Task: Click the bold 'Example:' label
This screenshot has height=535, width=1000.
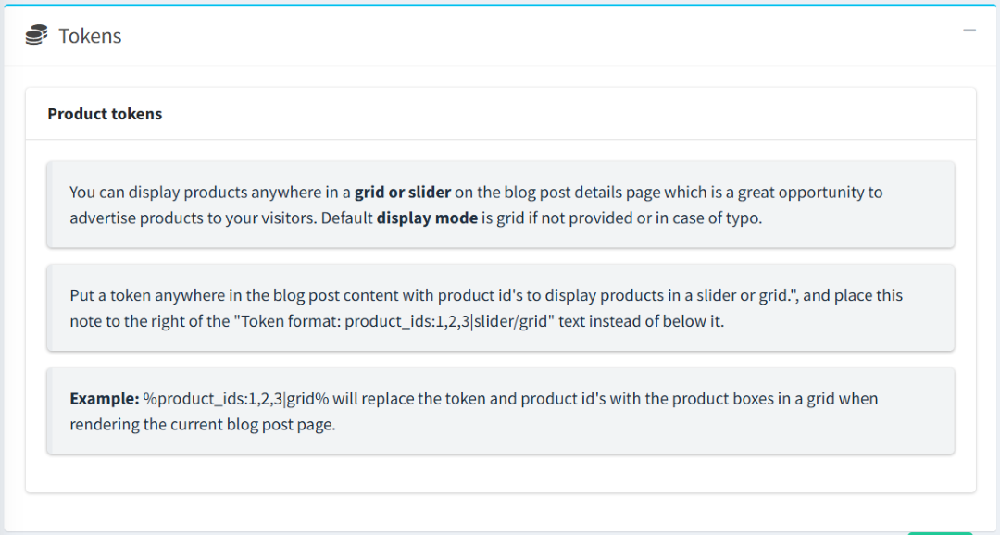Action: [x=104, y=398]
